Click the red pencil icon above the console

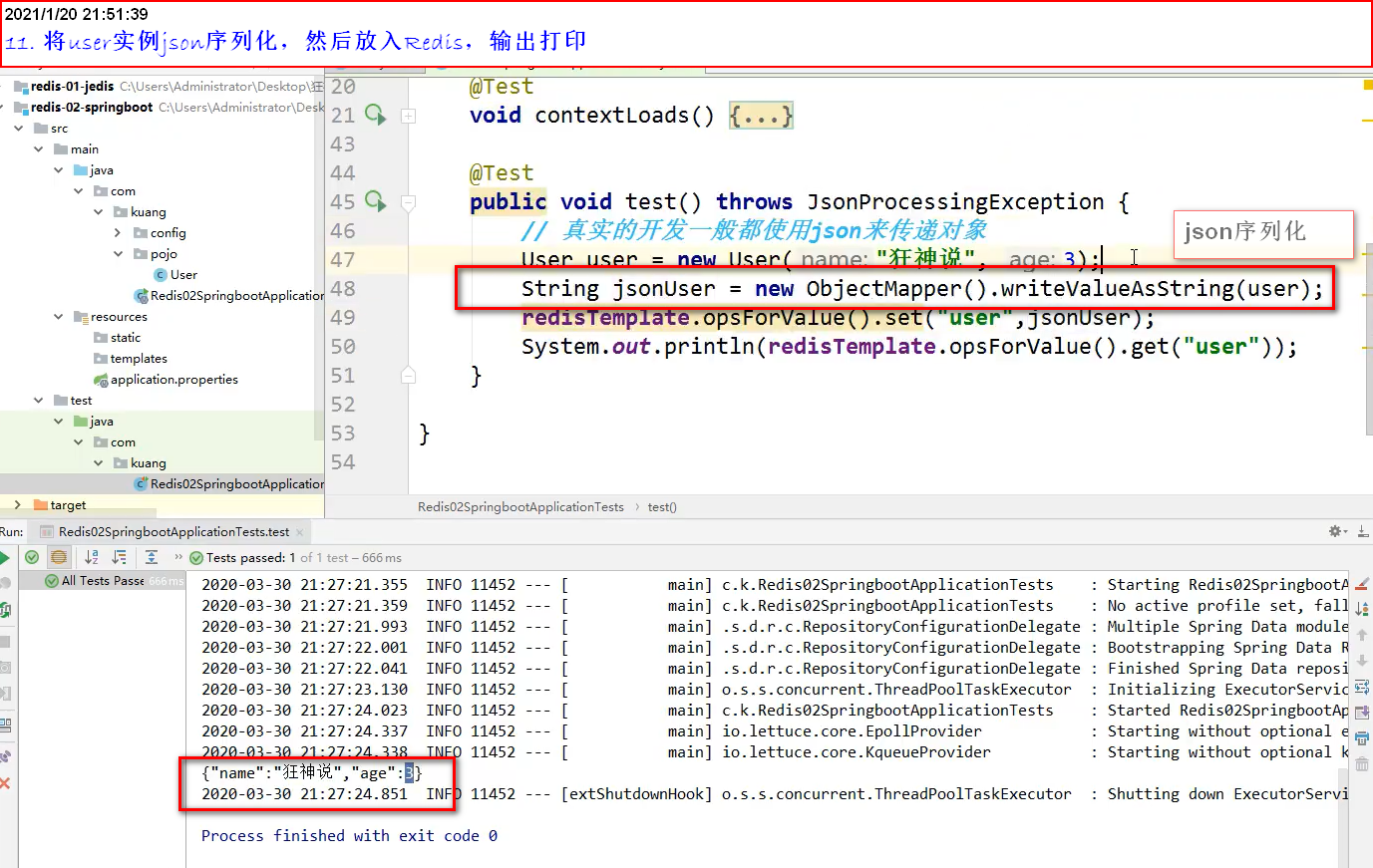[x=1362, y=585]
